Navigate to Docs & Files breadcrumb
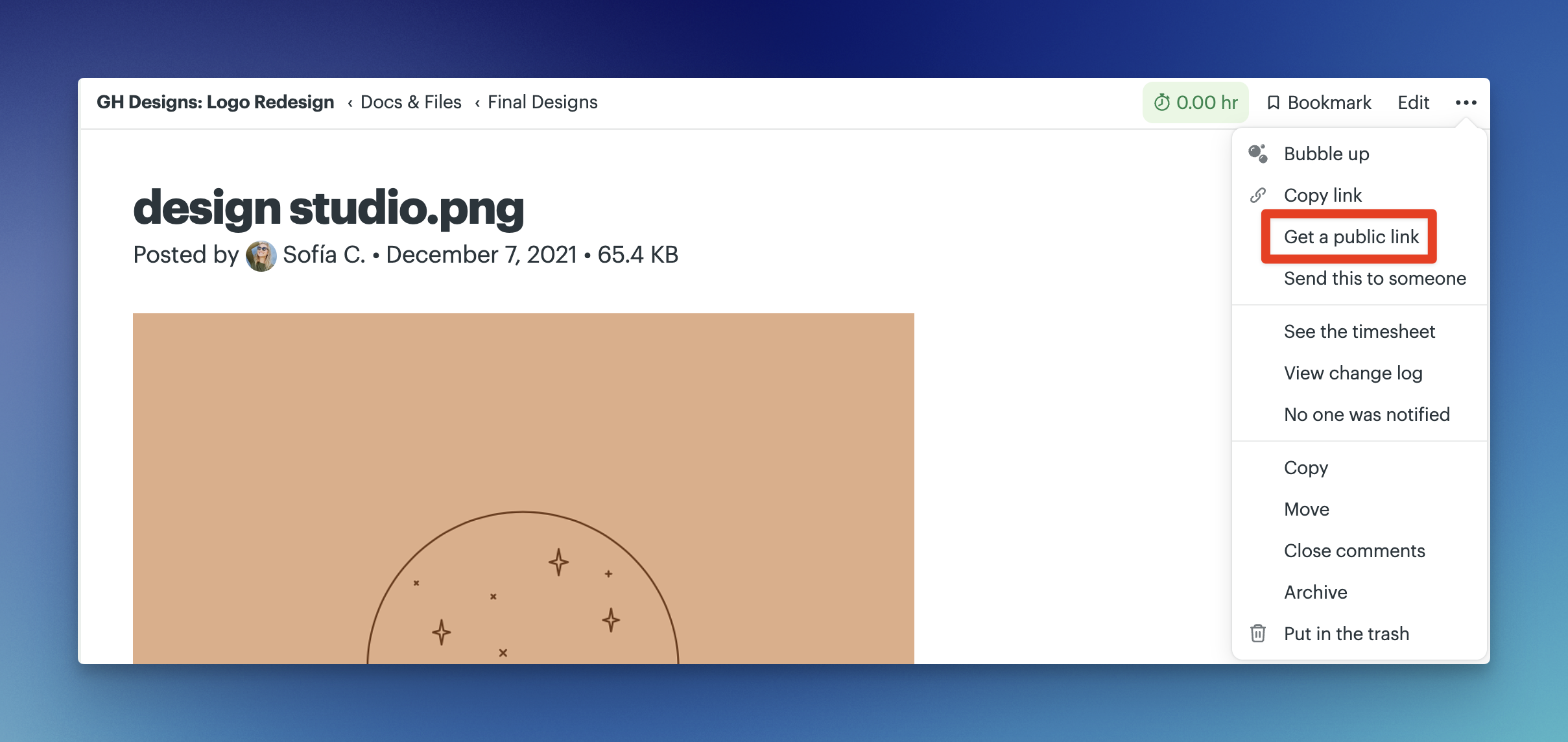This screenshot has width=1568, height=742. pyautogui.click(x=410, y=102)
